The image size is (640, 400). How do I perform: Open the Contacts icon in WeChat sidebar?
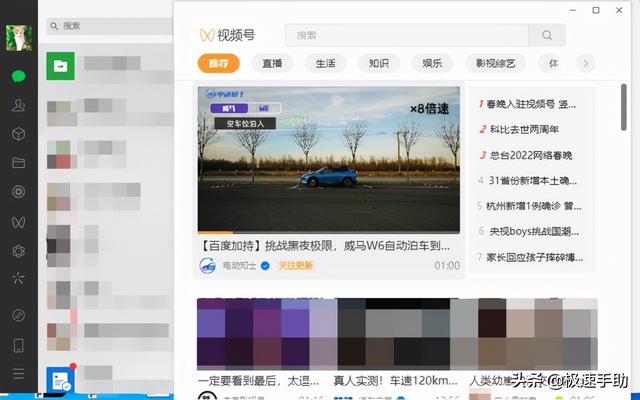click(18, 105)
